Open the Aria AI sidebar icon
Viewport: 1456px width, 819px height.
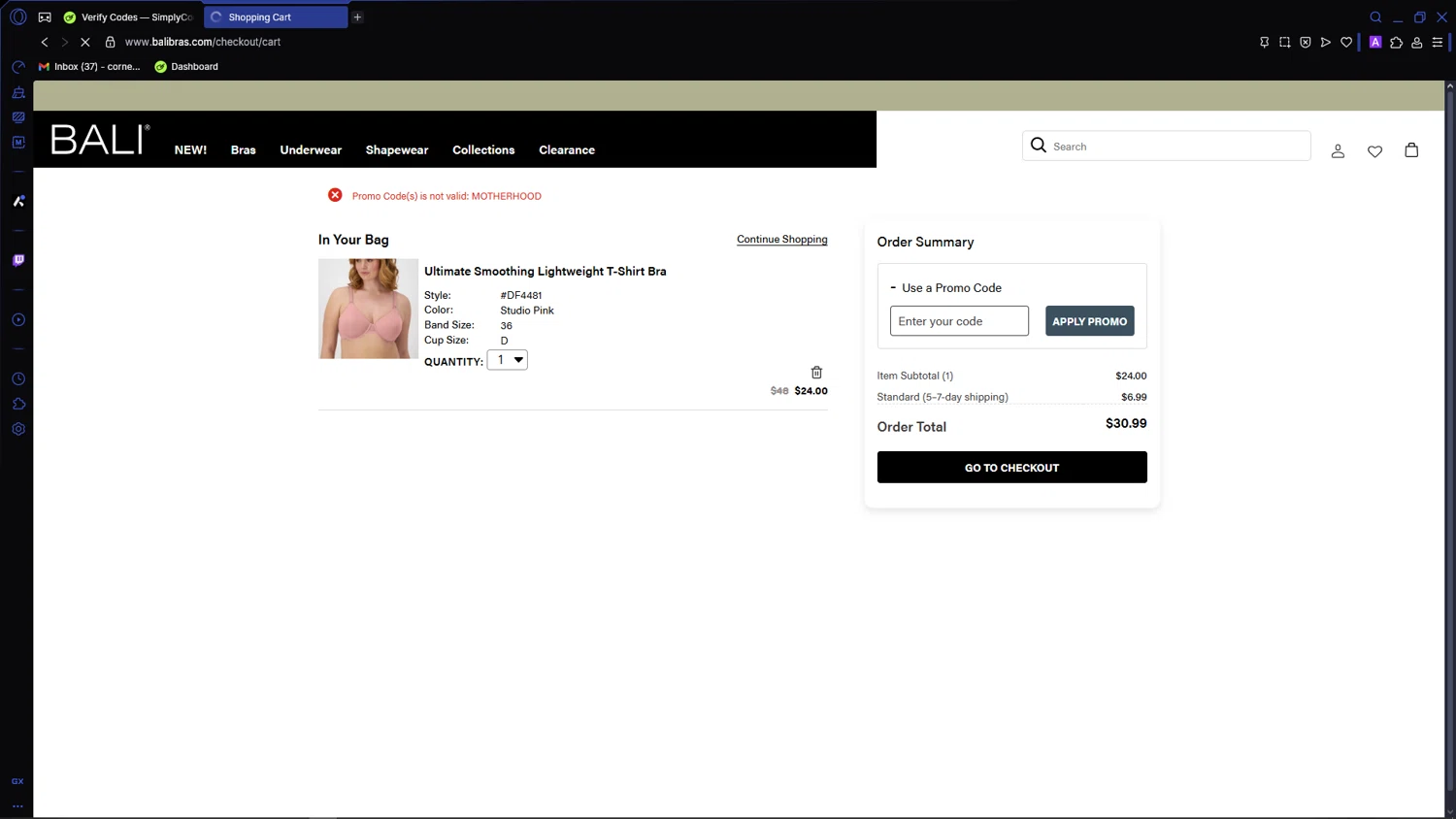18,201
